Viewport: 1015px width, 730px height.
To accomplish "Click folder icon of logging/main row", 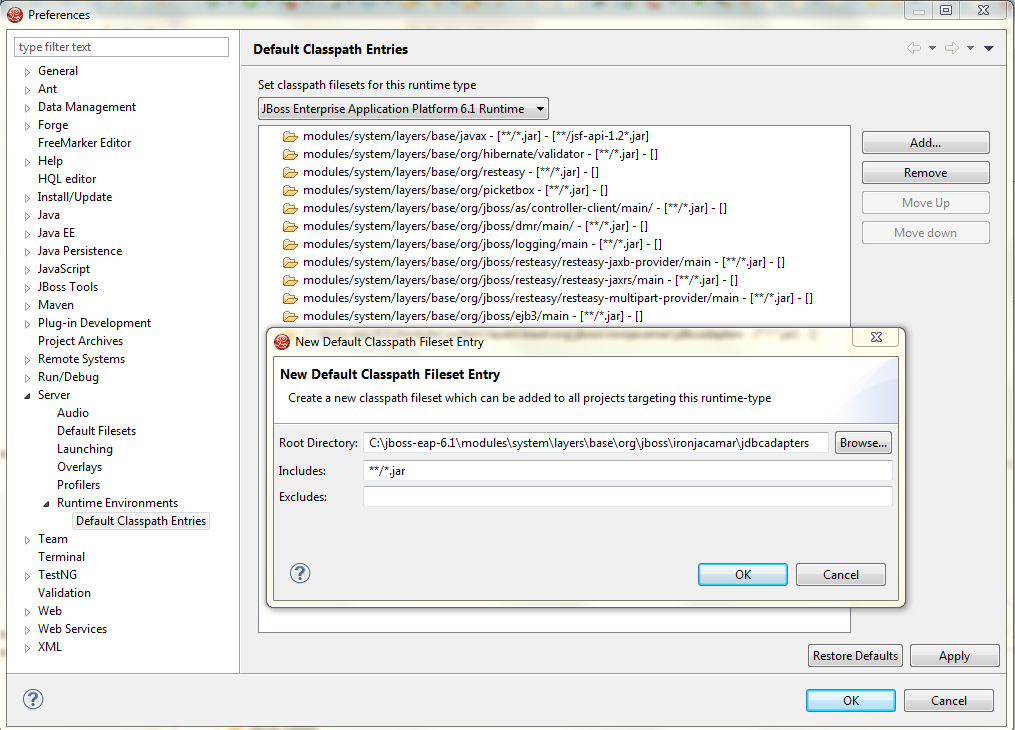I will (290, 244).
